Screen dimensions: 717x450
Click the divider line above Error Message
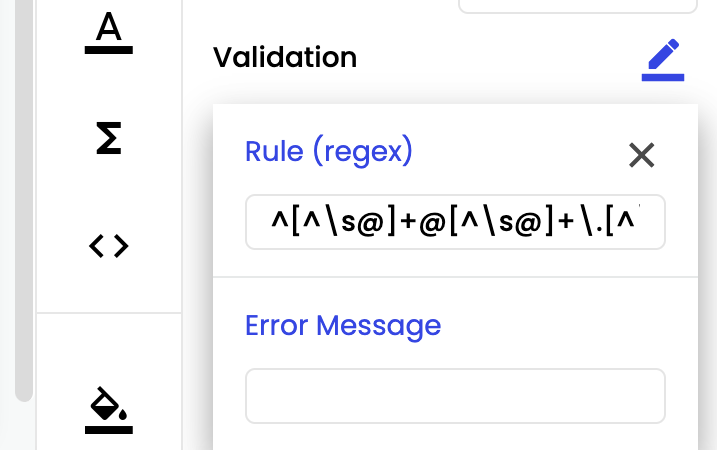(455, 277)
